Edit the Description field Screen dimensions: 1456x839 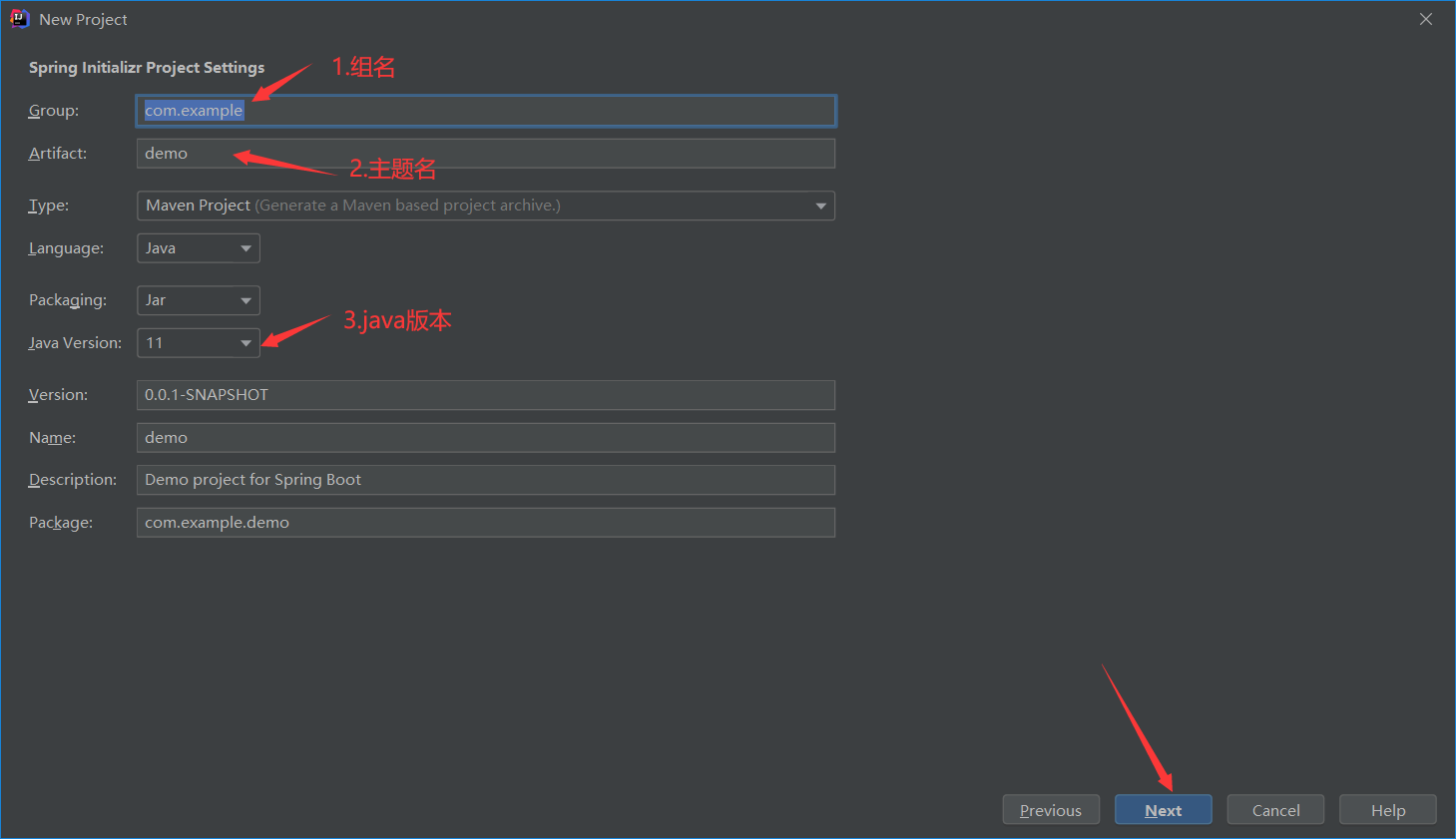(x=486, y=480)
